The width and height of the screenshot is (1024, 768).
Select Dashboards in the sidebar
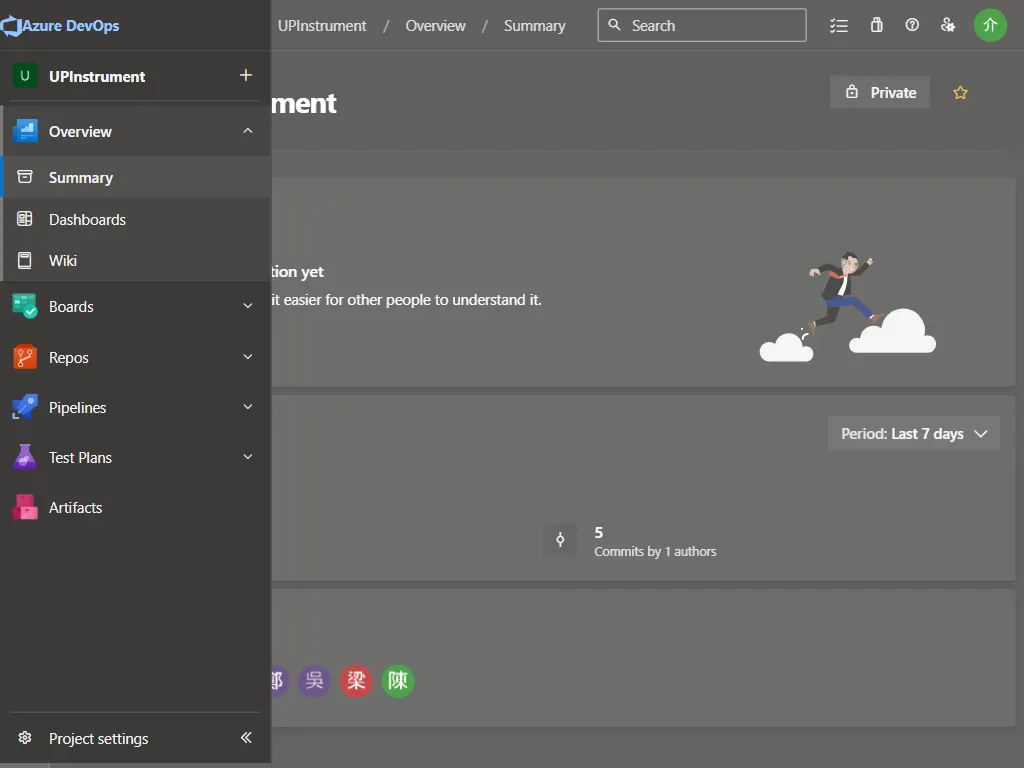136,219
